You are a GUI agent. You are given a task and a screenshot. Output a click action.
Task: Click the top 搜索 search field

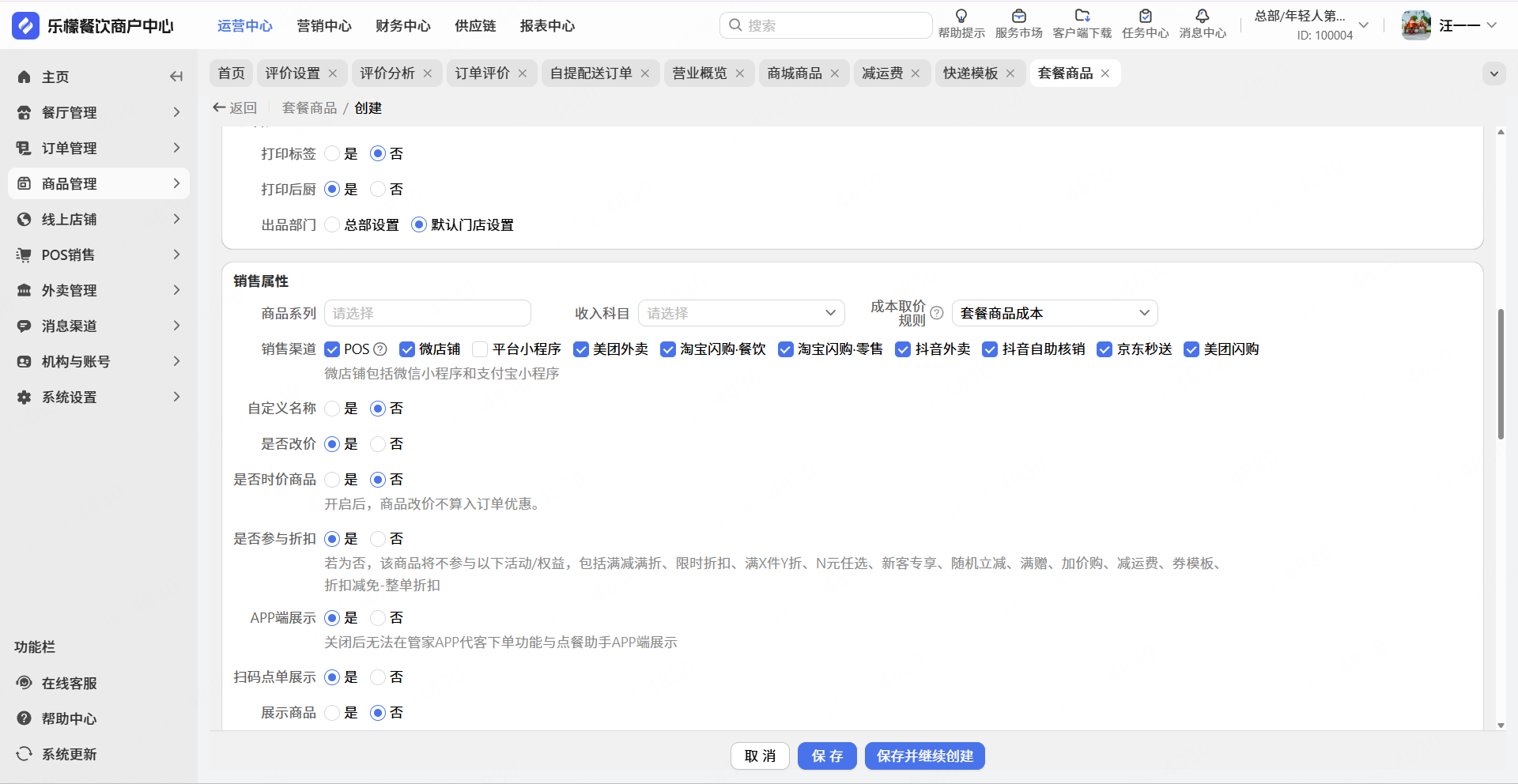[826, 25]
